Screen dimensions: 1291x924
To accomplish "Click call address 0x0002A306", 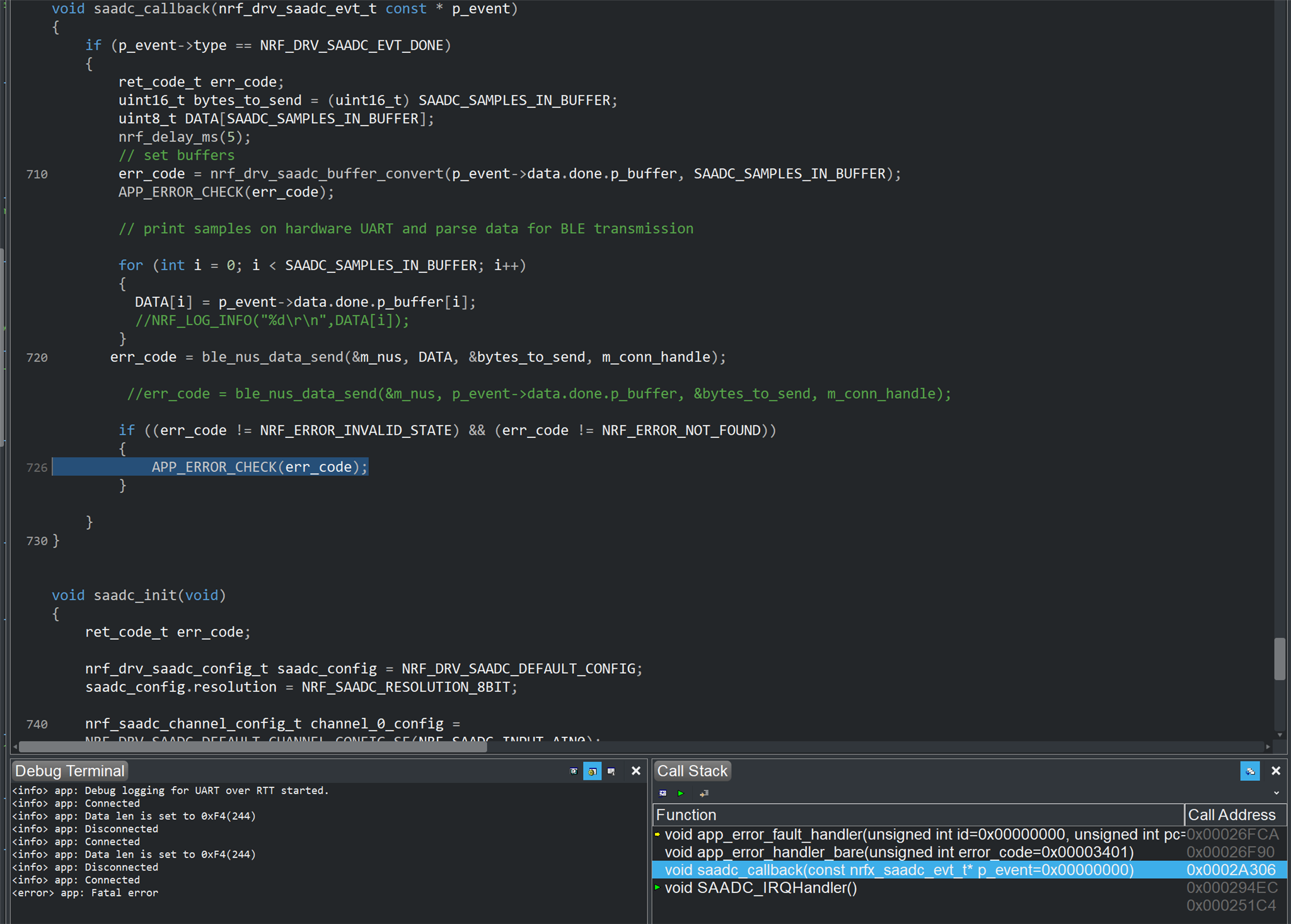I will click(1231, 870).
